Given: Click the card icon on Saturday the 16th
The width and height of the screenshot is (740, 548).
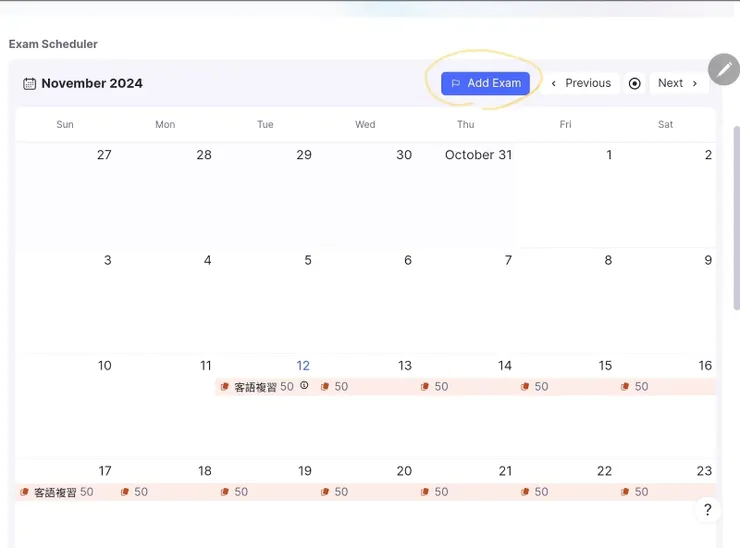Looking at the screenshot, I should click(x=625, y=387).
